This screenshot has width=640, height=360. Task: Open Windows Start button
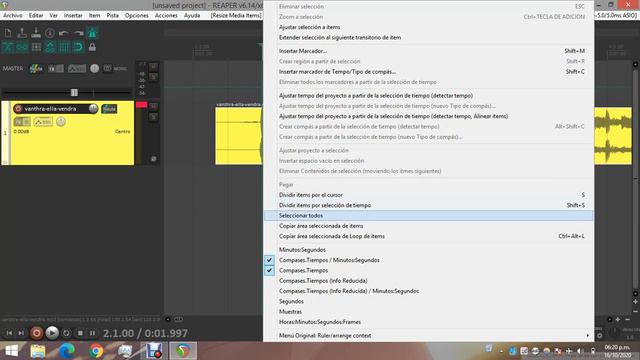click(11, 351)
